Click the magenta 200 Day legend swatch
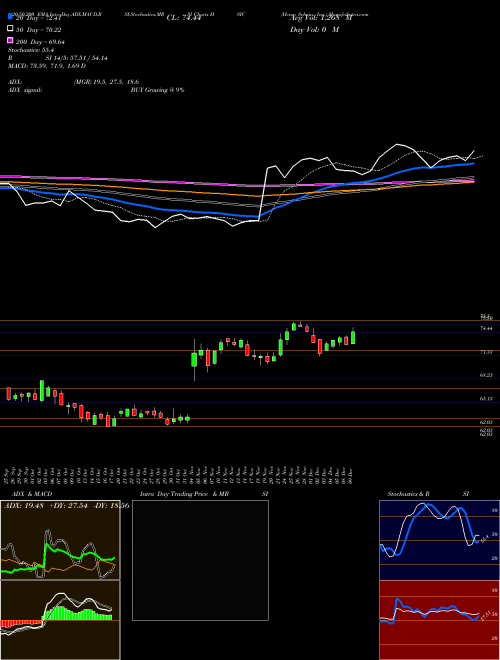 [10, 41]
